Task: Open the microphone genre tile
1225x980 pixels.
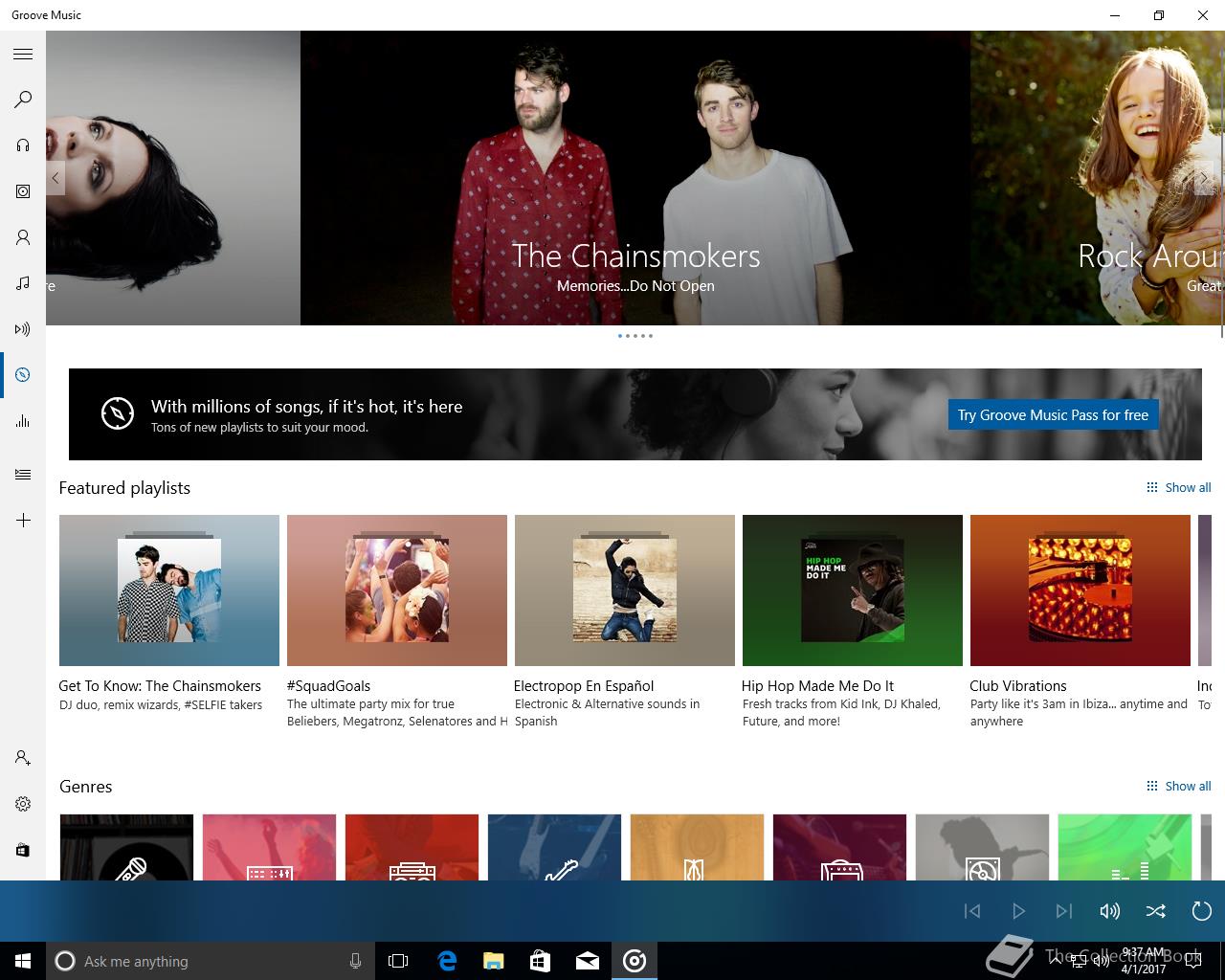Action: click(x=127, y=847)
